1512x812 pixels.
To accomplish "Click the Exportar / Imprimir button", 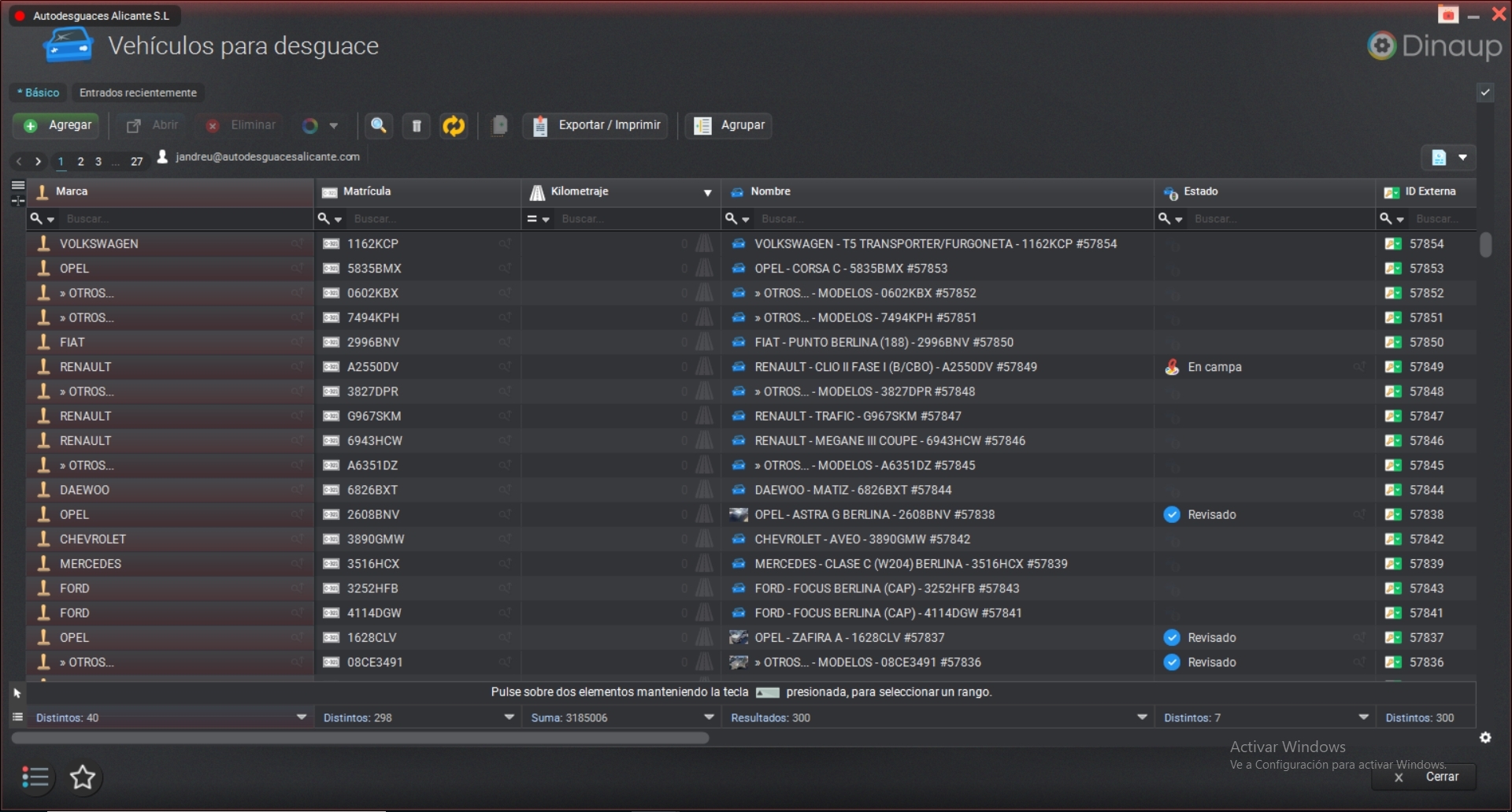I will pyautogui.click(x=596, y=125).
